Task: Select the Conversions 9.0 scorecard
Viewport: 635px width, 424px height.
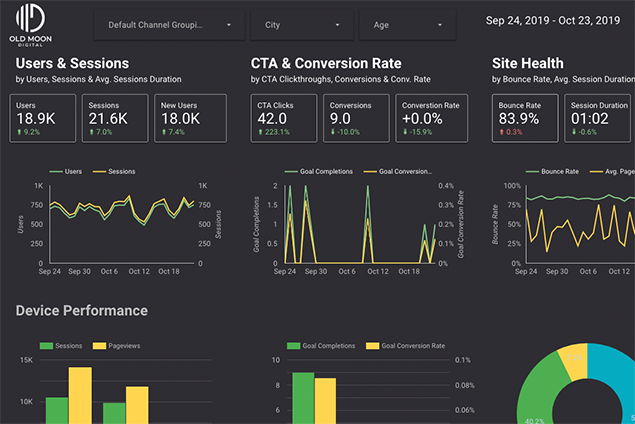Action: (x=356, y=118)
